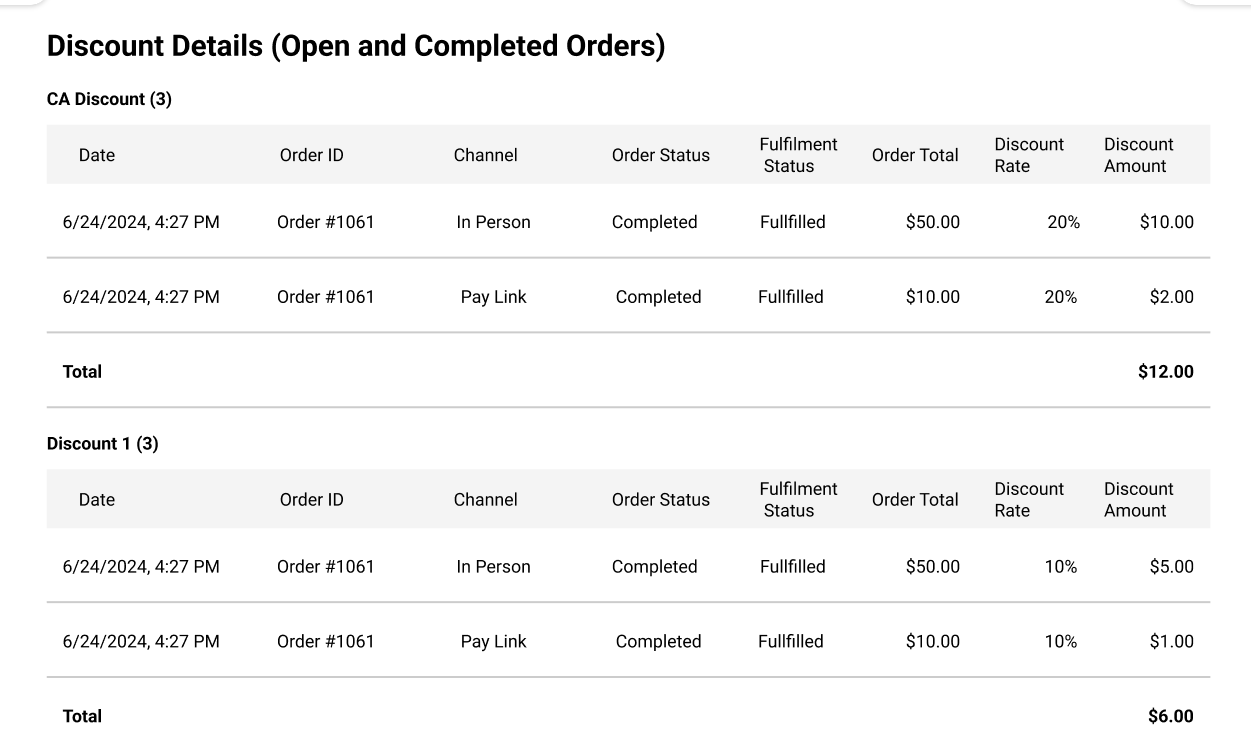Click Discount Rate header in CA Discount table
Viewport: 1251px width, 741px height.
1028,155
